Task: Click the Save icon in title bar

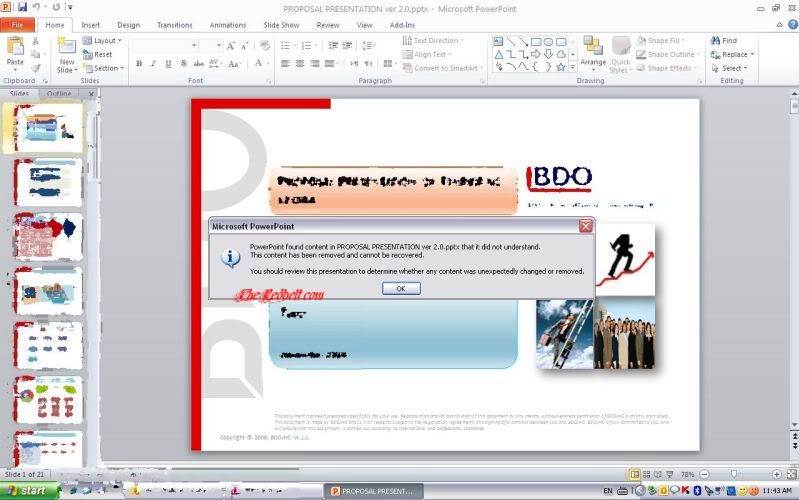Action: tap(22, 7)
